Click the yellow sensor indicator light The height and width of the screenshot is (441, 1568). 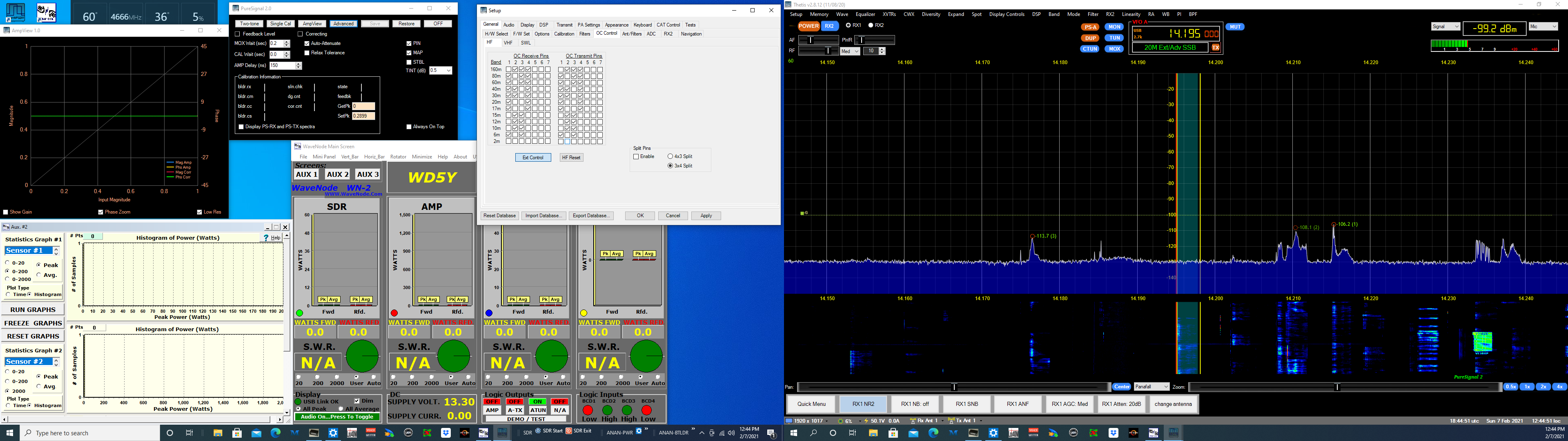tap(584, 313)
